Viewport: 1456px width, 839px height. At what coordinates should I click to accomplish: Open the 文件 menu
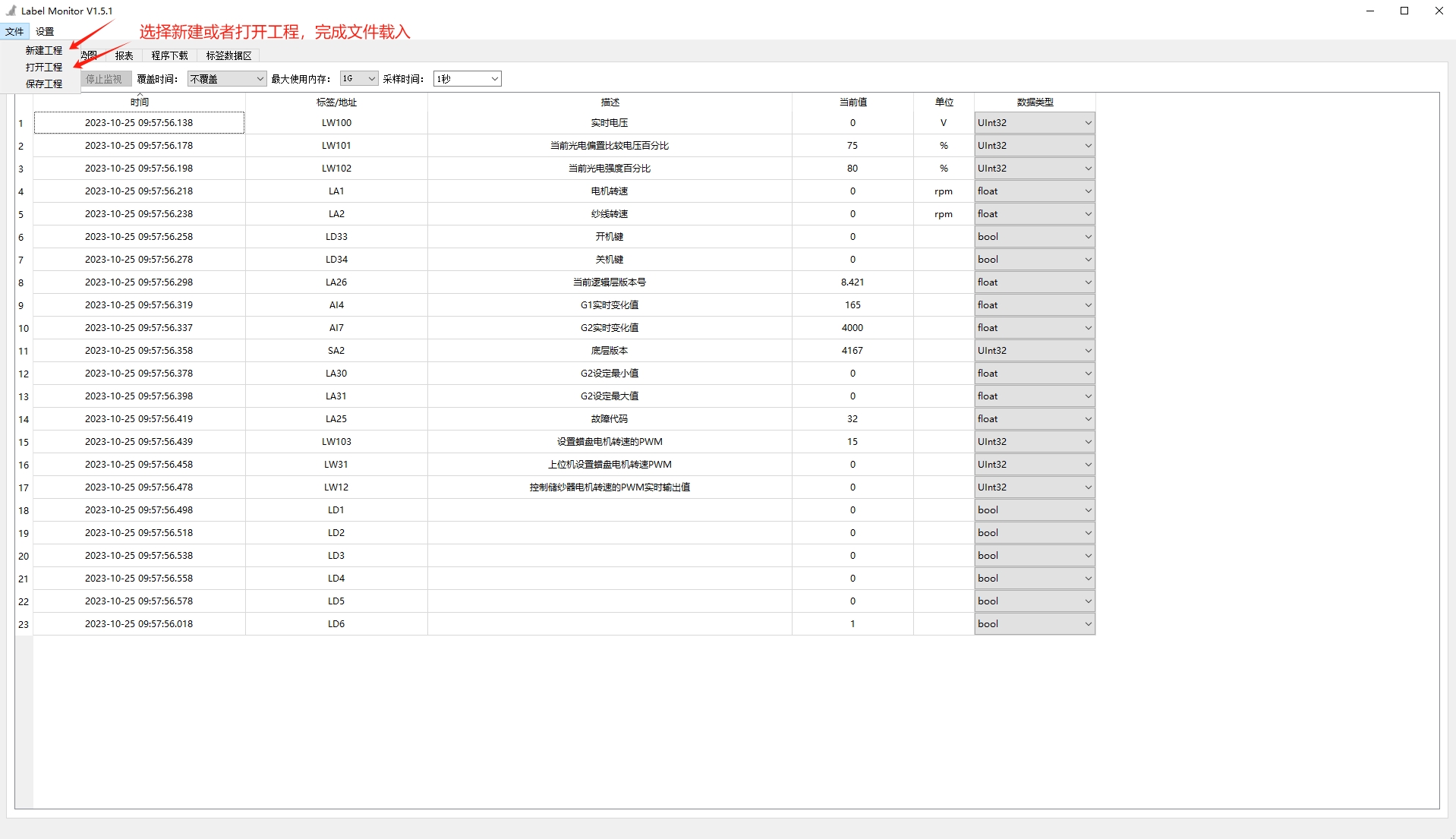click(14, 31)
